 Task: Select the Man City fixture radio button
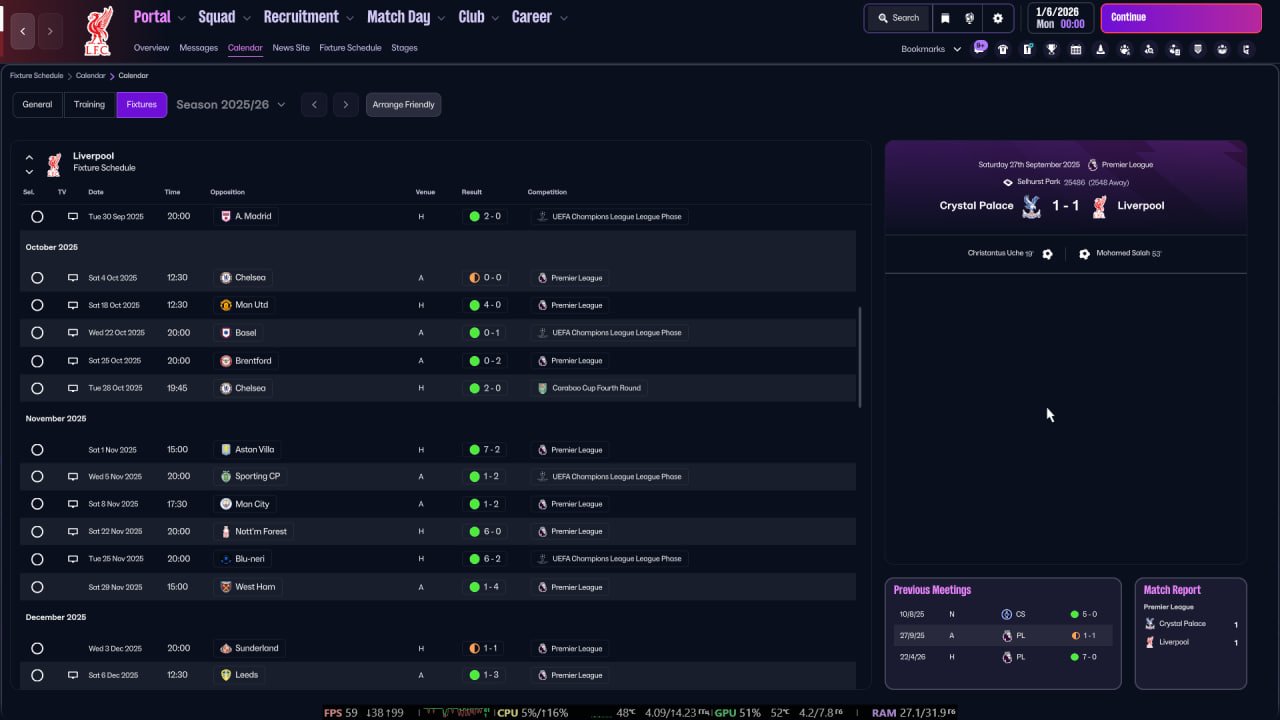click(x=37, y=504)
